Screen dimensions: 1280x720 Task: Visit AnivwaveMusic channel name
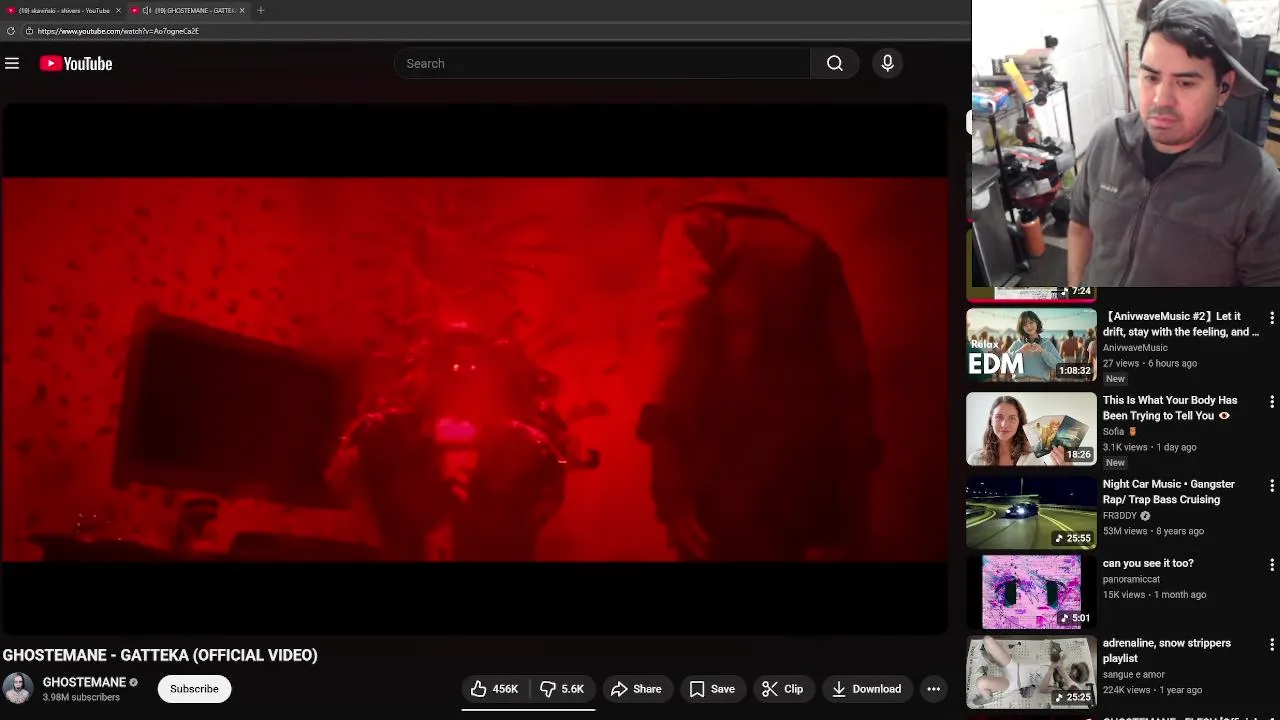click(x=1135, y=348)
